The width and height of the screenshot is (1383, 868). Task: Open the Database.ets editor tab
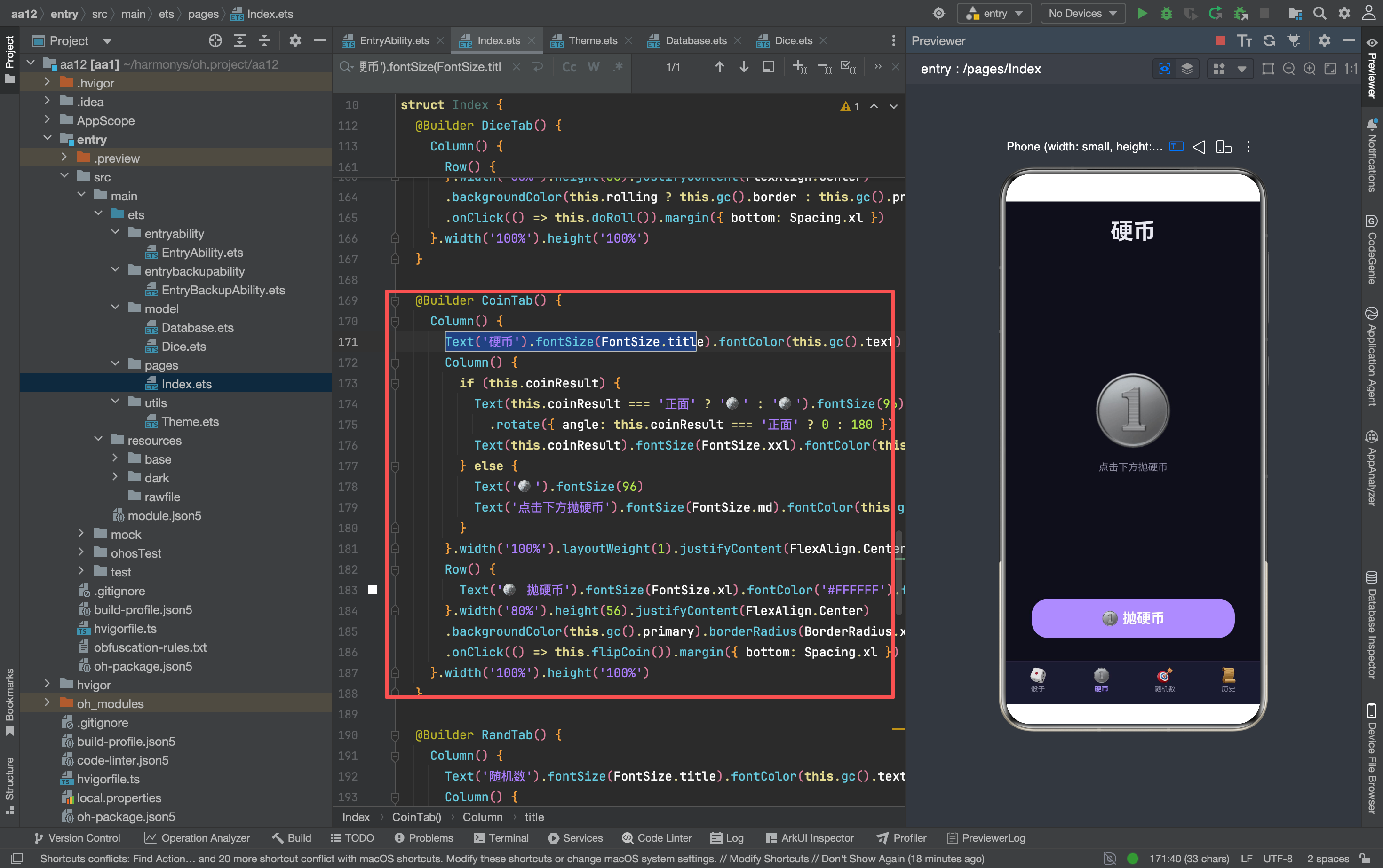(695, 41)
